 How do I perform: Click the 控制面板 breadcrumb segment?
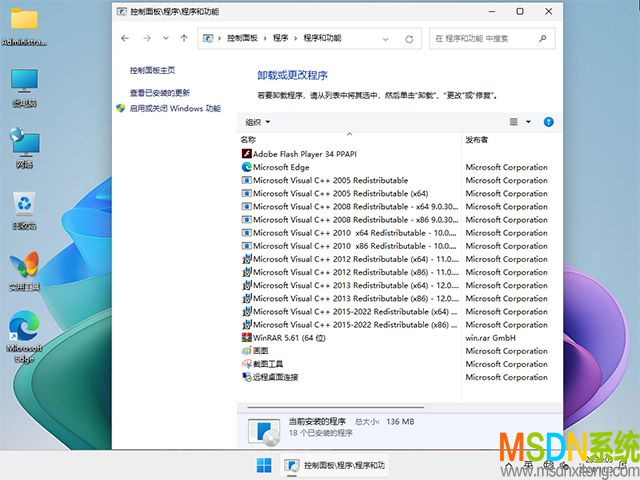point(242,38)
